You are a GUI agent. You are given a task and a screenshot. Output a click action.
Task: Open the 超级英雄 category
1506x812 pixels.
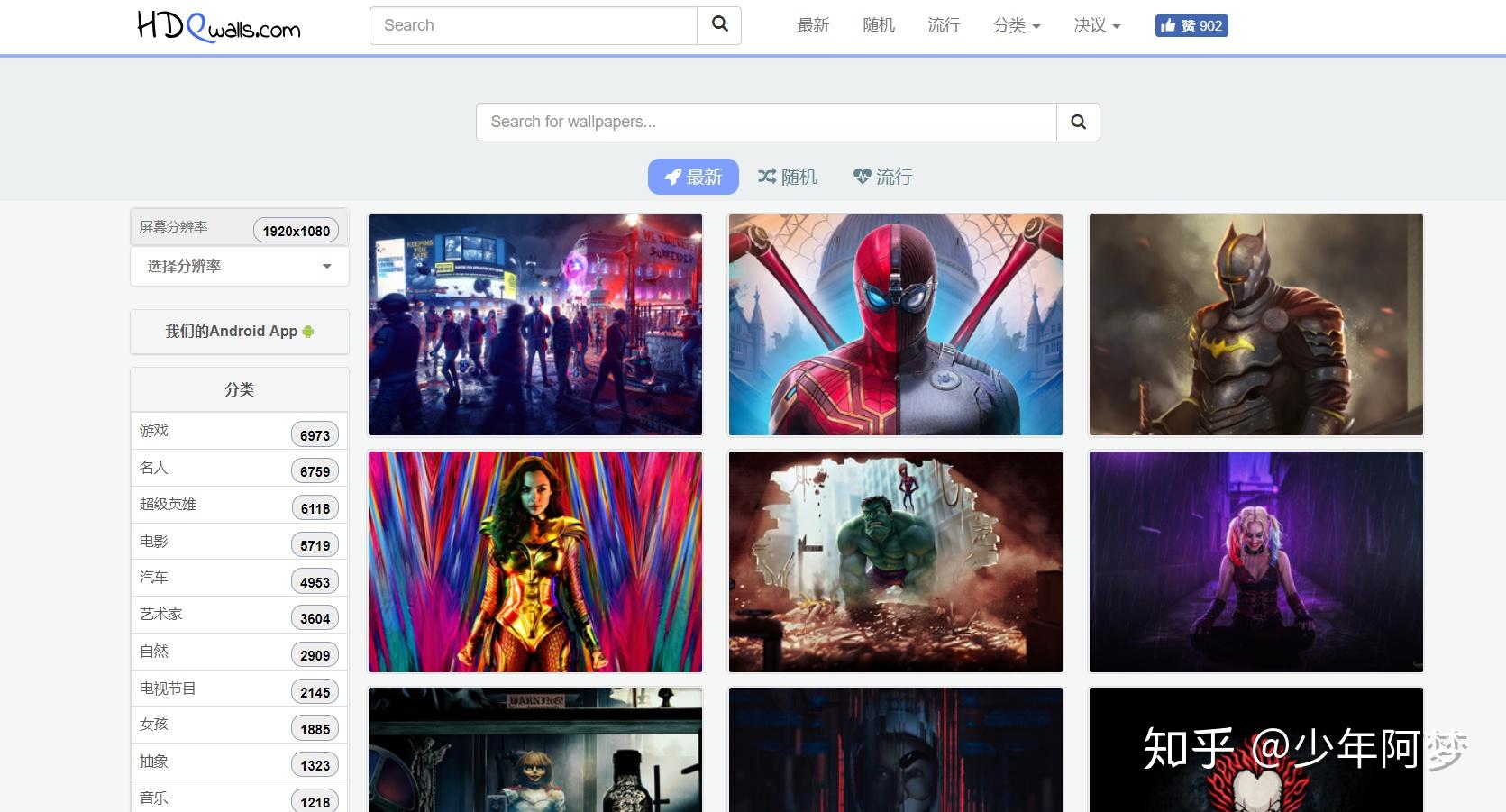(x=240, y=505)
